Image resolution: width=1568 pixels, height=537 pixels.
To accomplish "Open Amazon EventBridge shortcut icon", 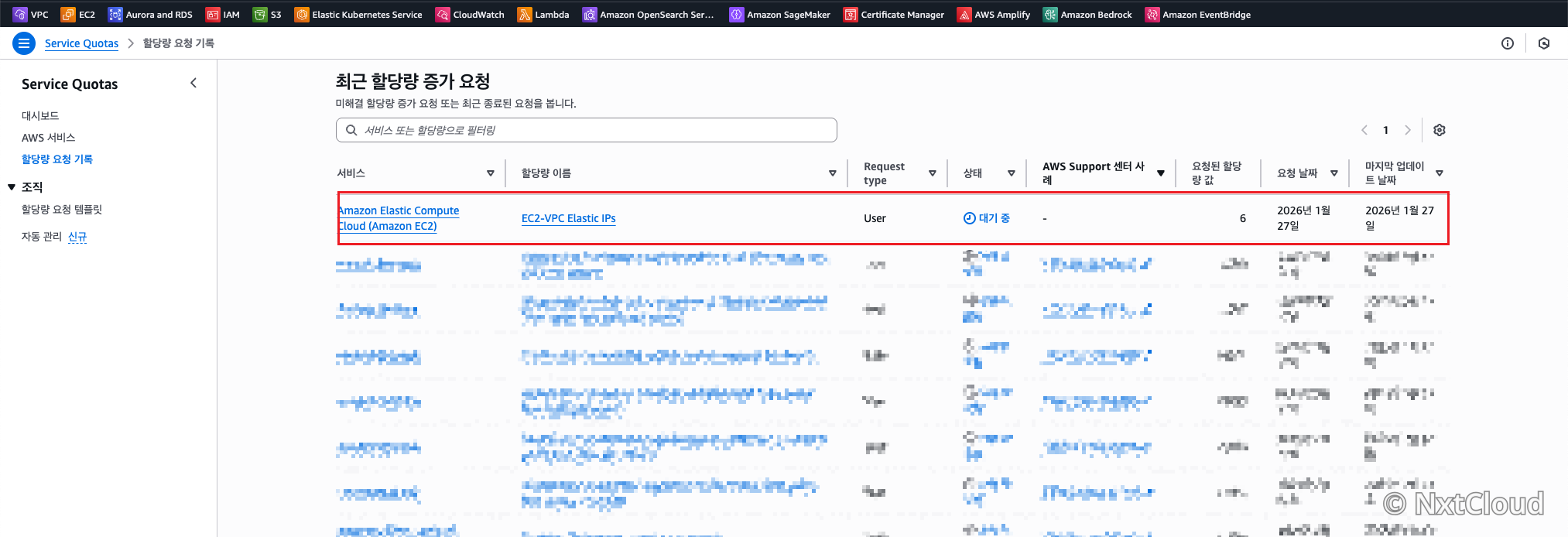I will [x=1152, y=14].
